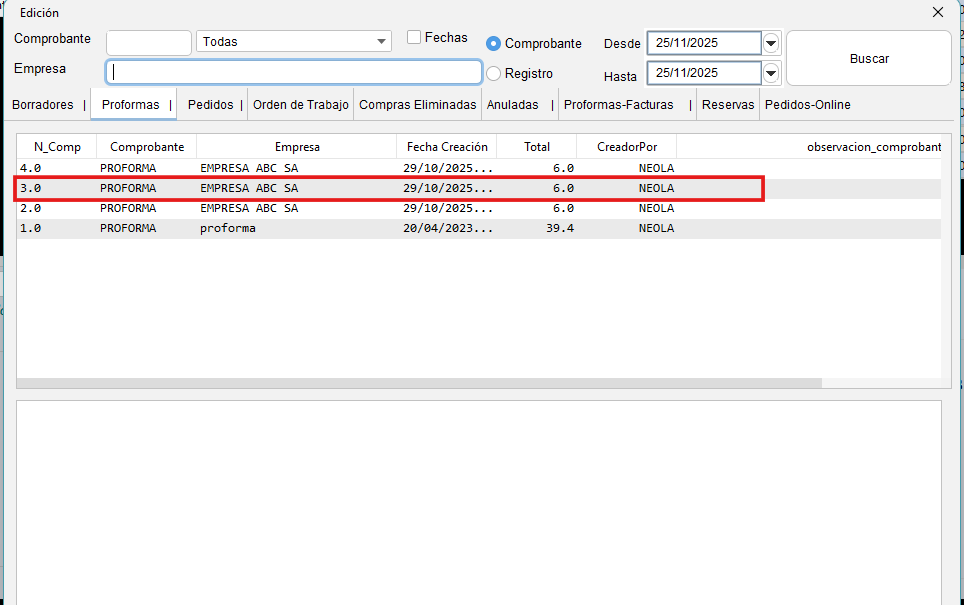The width and height of the screenshot is (964, 605).
Task: Click the Buscar button
Action: coord(868,59)
